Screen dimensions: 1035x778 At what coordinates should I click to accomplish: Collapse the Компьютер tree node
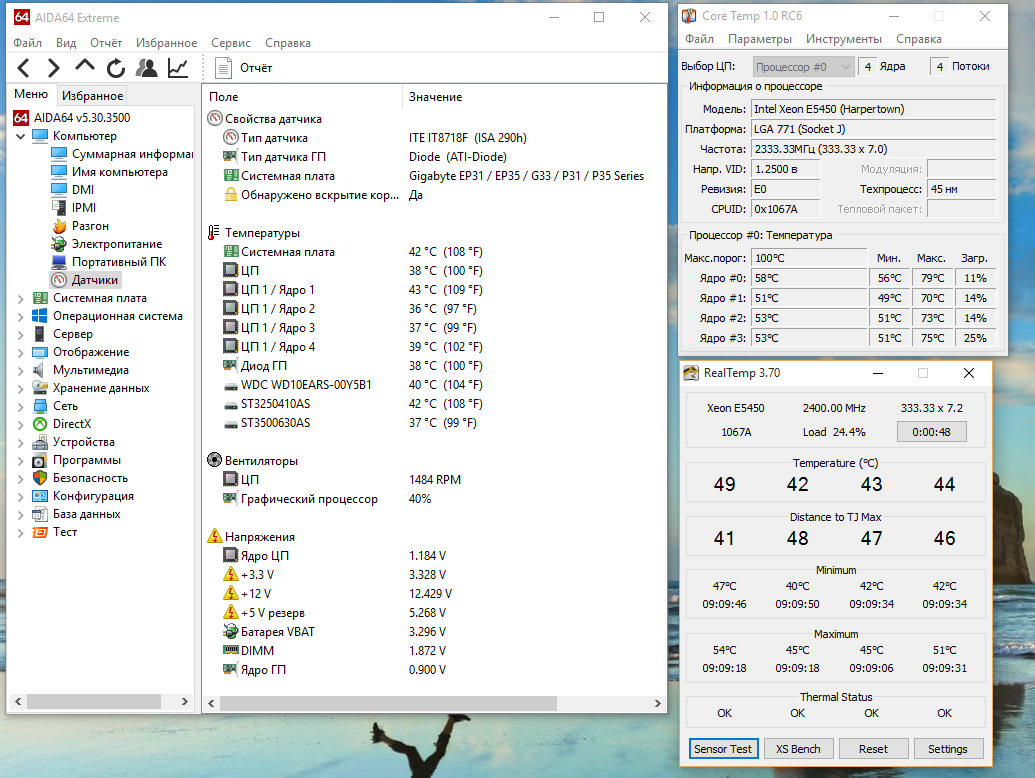tap(20, 136)
